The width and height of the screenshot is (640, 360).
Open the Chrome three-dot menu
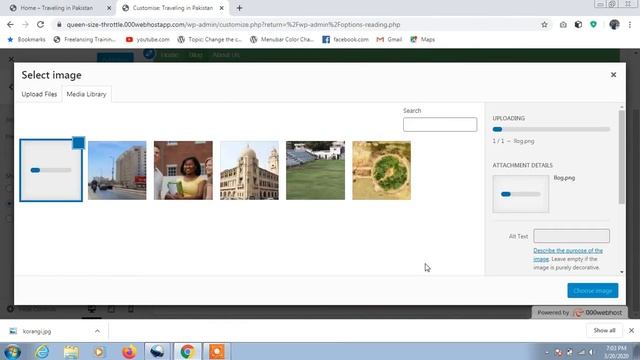[630, 24]
